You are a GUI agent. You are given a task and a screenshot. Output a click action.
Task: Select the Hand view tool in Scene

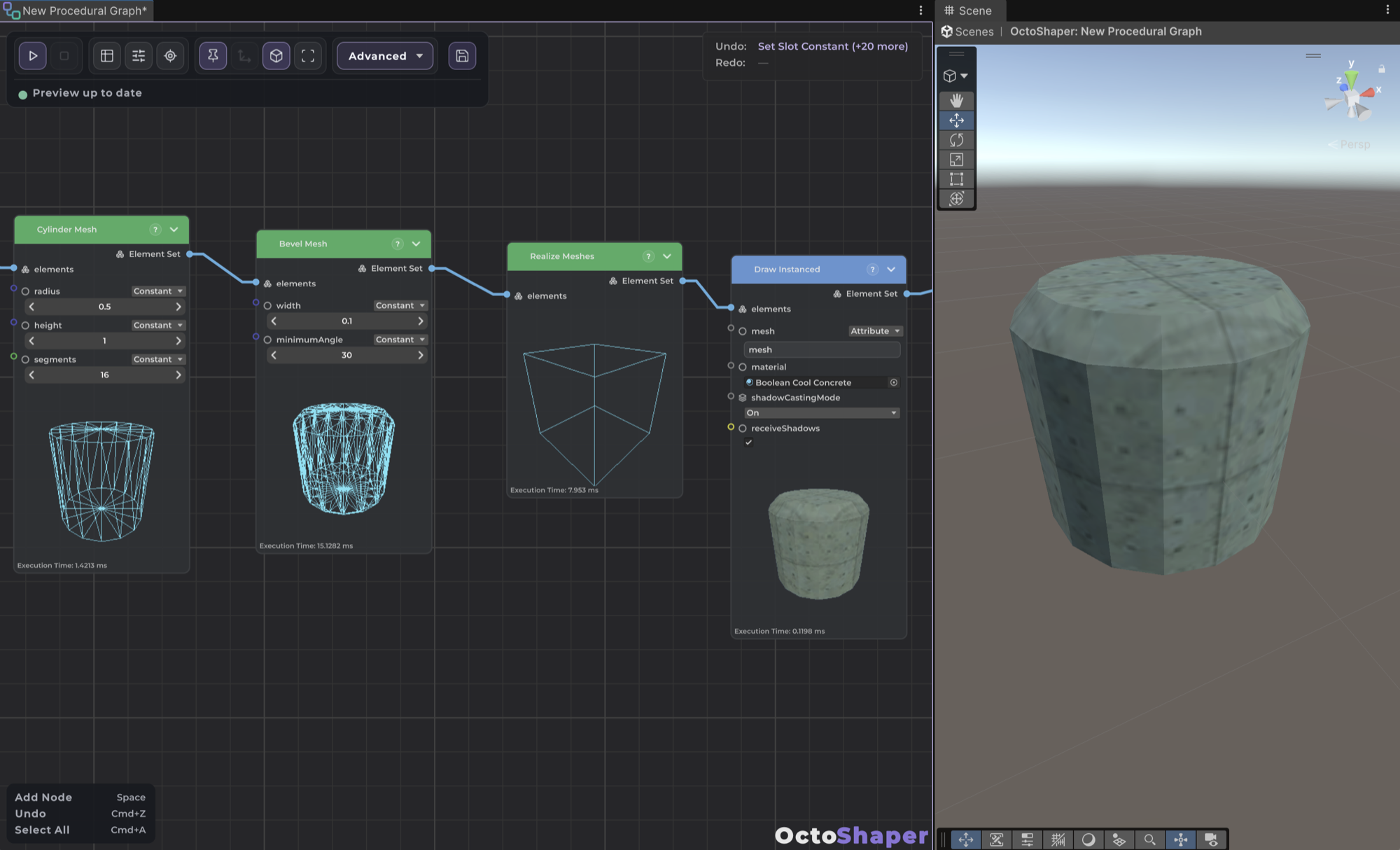click(x=956, y=101)
